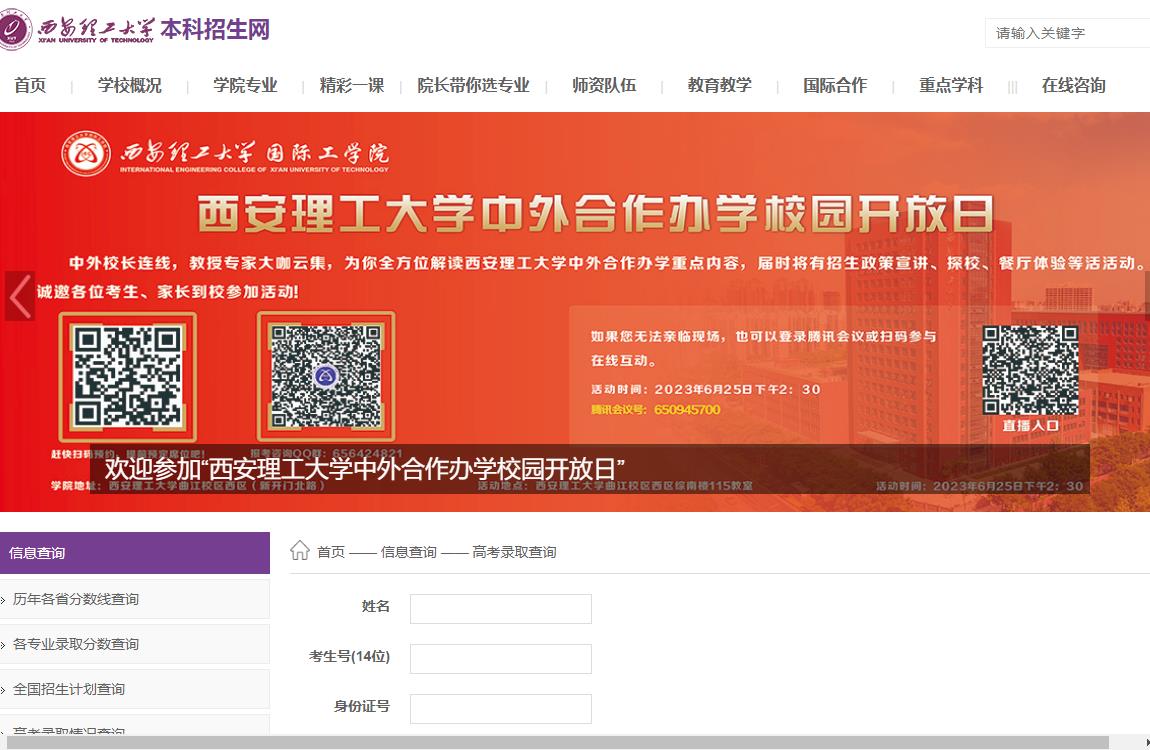The image size is (1150, 750).
Task: Open the 在线咨询 menu item
Action: tap(1074, 85)
